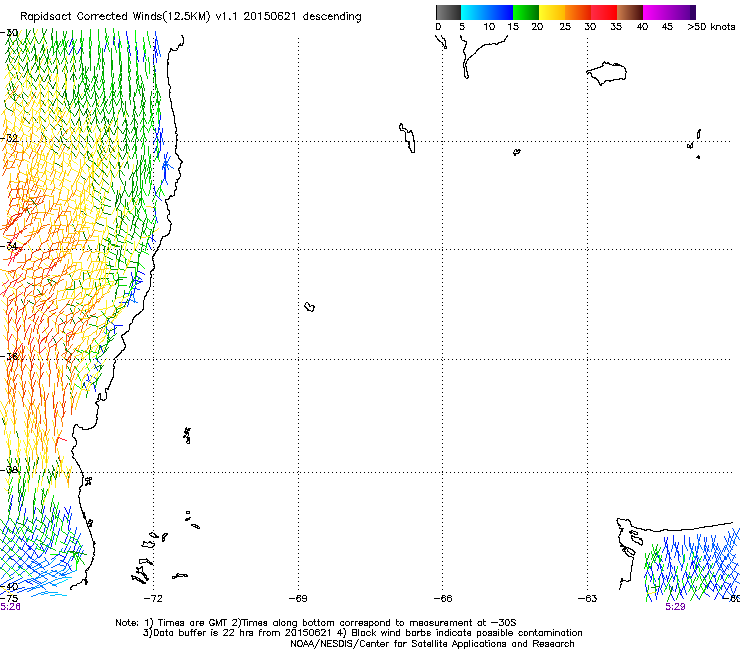
Task: Click the '-38' latitude axis label
Action: (x=9, y=470)
